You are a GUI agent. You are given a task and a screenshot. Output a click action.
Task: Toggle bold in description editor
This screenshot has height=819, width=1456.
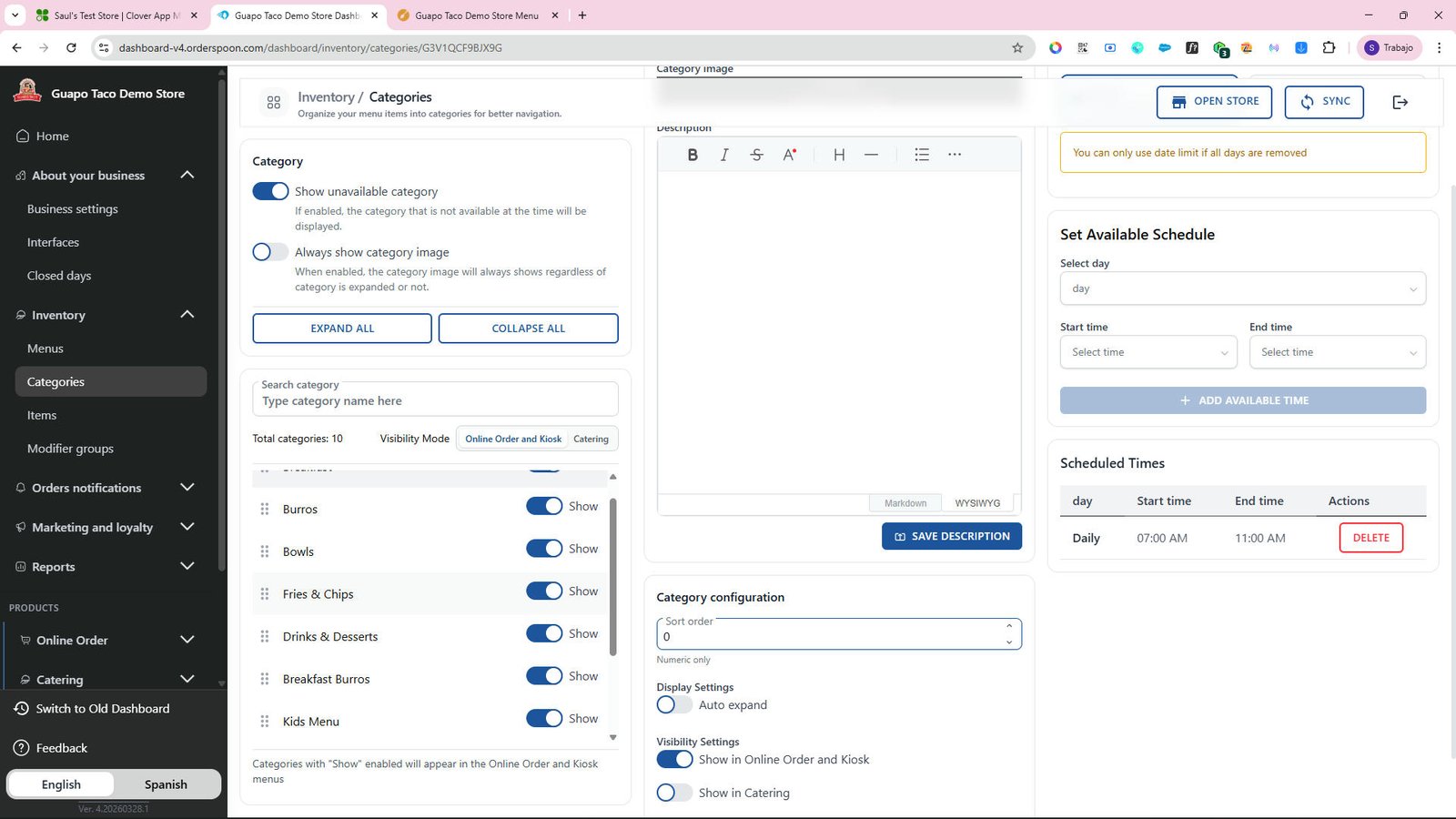(x=693, y=155)
